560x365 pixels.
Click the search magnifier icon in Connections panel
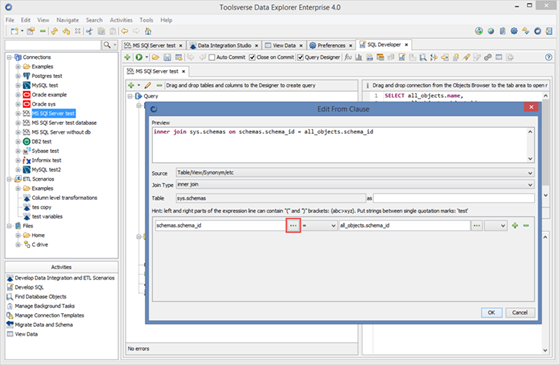tap(107, 45)
